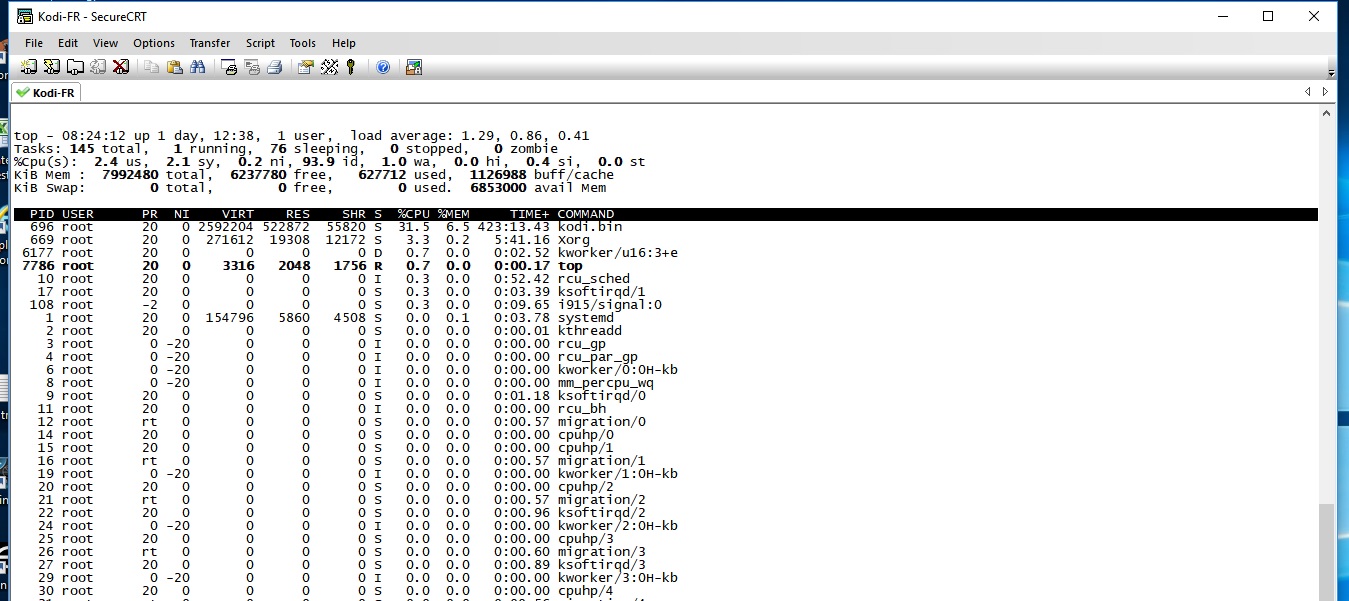
Task: Click the Paste clipboard icon
Action: point(175,67)
